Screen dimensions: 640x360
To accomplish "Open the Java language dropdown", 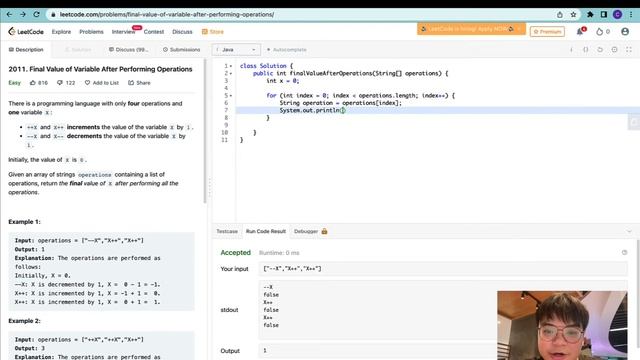I will tap(236, 49).
